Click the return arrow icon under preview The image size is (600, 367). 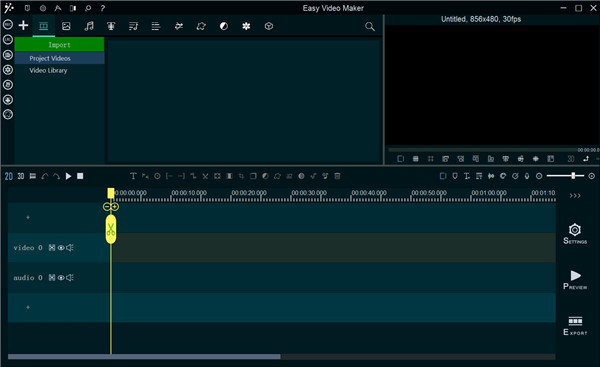pos(586,158)
